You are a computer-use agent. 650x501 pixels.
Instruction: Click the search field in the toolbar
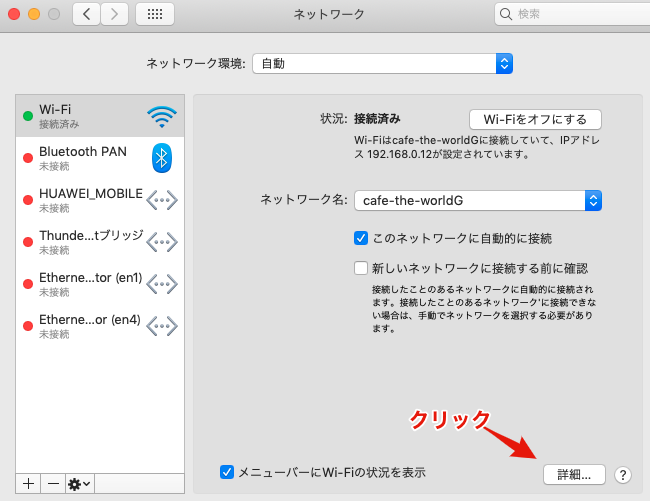pyautogui.click(x=572, y=14)
